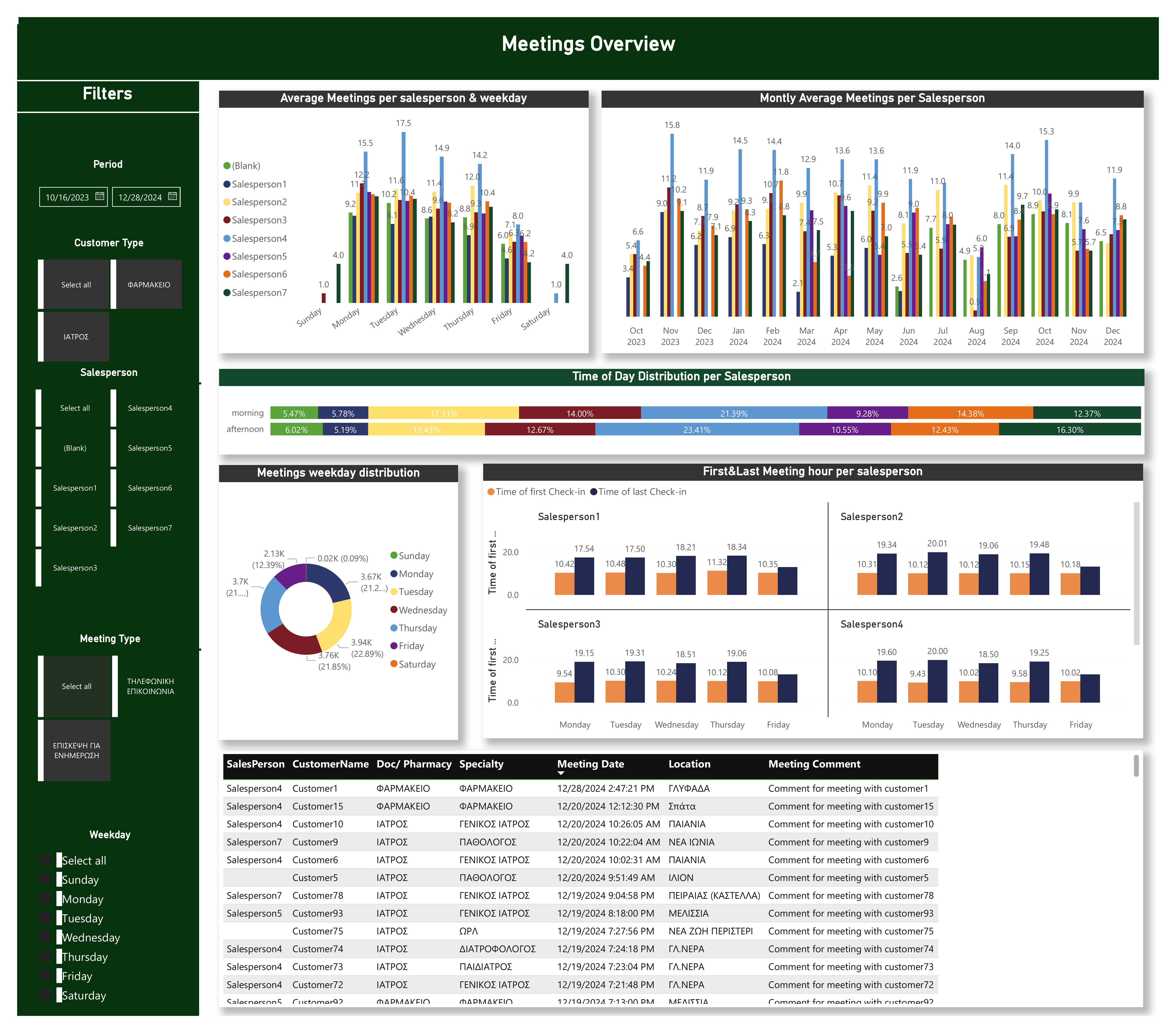Image resolution: width=1176 pixels, height=1033 pixels.
Task: Check the Friday weekday checkbox
Action: pyautogui.click(x=45, y=975)
